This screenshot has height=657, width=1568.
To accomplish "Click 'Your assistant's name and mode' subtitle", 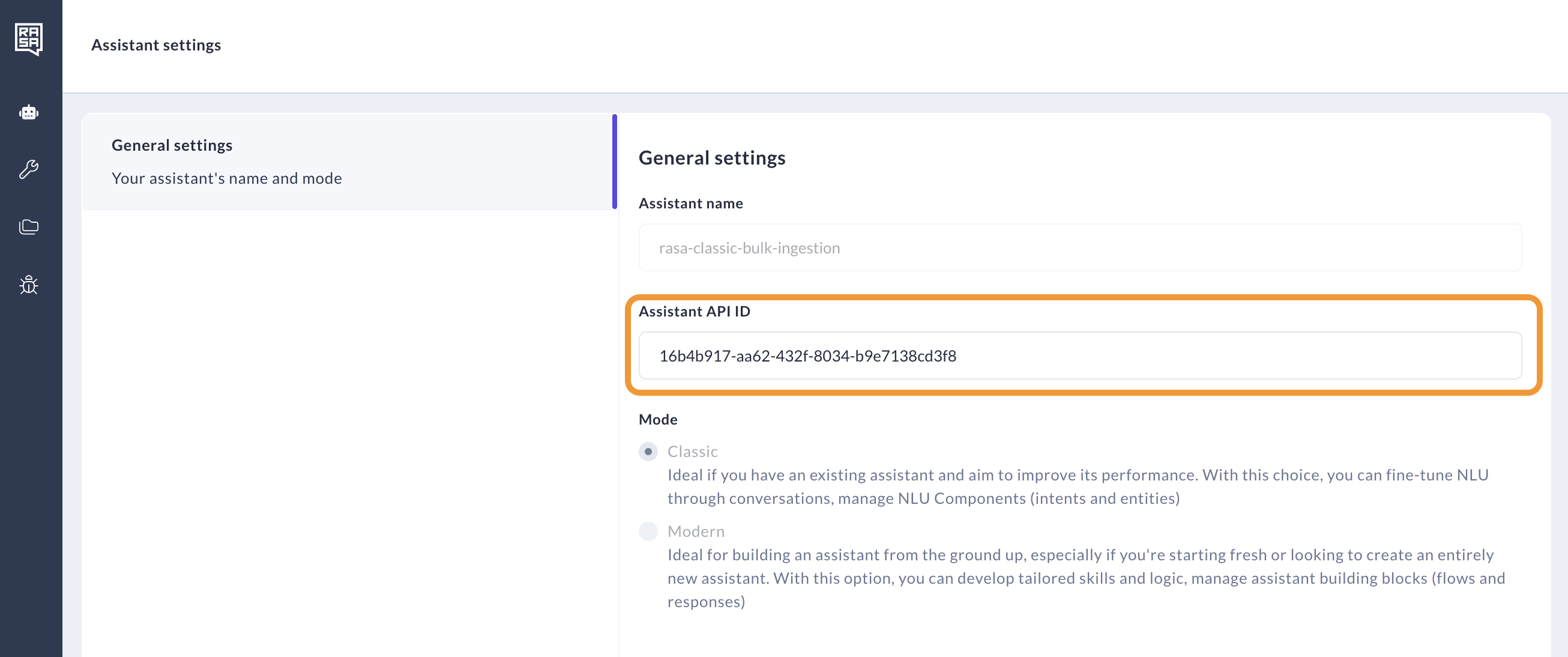I will (x=226, y=178).
